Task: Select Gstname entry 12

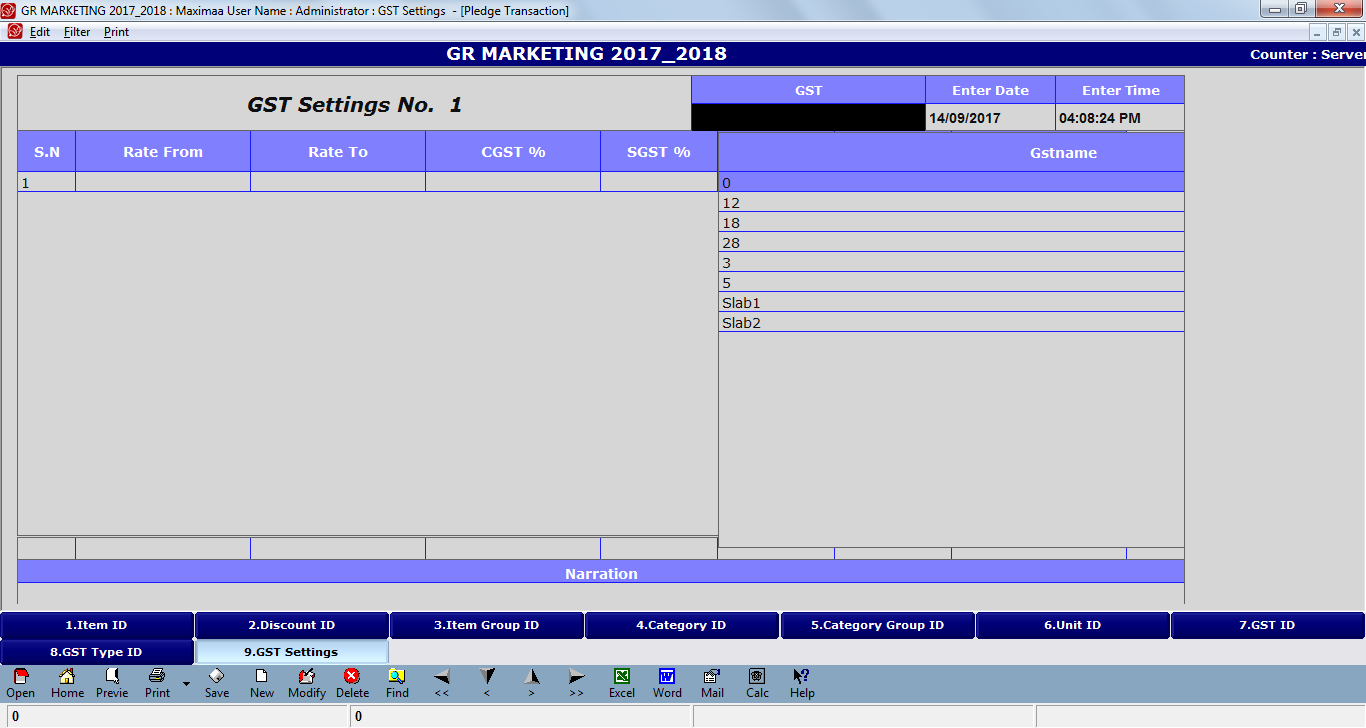Action: point(951,202)
